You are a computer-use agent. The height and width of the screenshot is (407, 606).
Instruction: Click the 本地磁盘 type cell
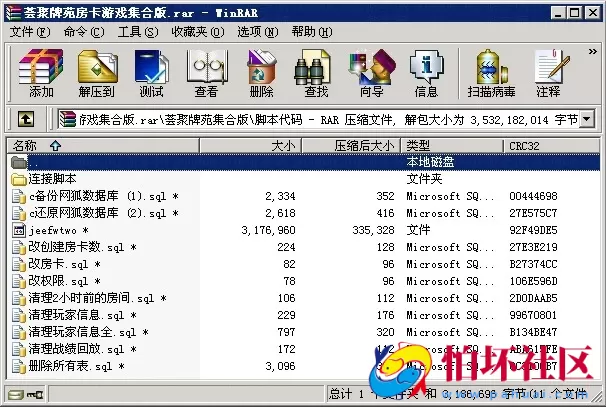tap(430, 162)
